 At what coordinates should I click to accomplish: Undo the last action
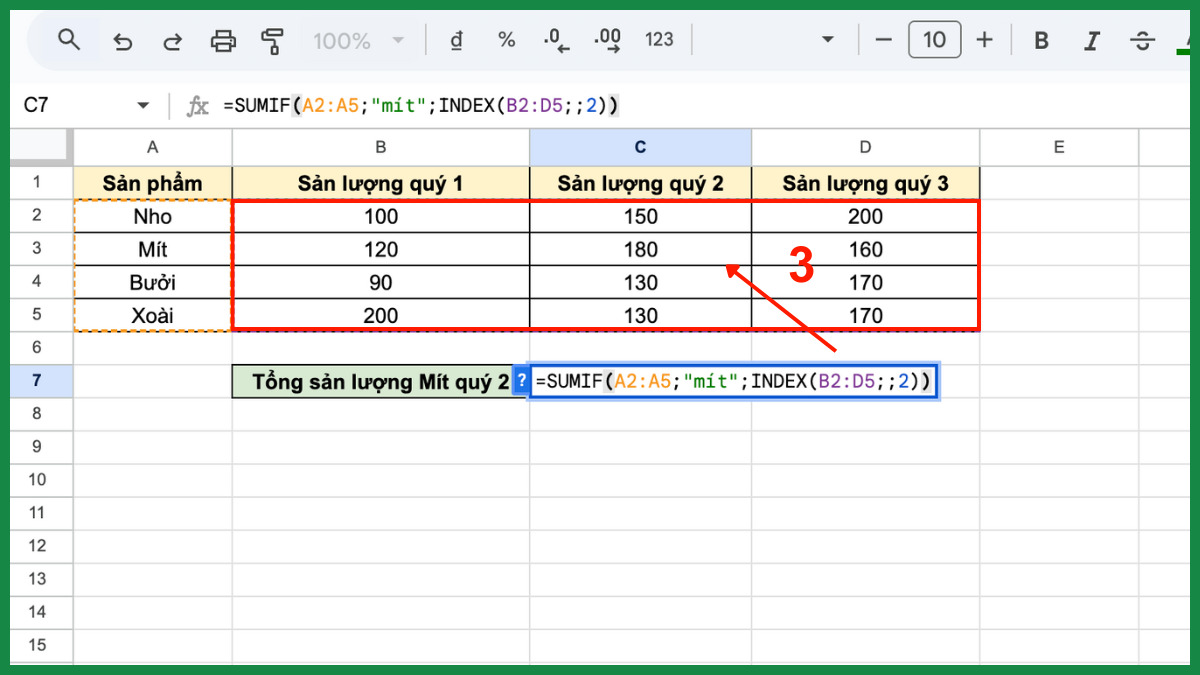[122, 40]
